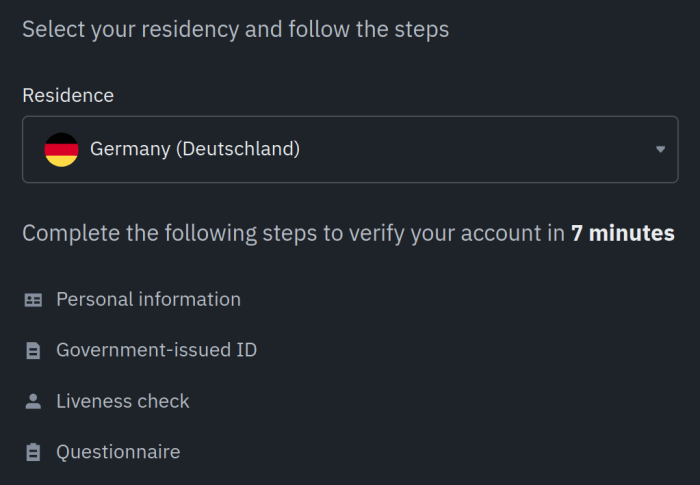
Task: Click the Personal information card icon
Action: 33,300
